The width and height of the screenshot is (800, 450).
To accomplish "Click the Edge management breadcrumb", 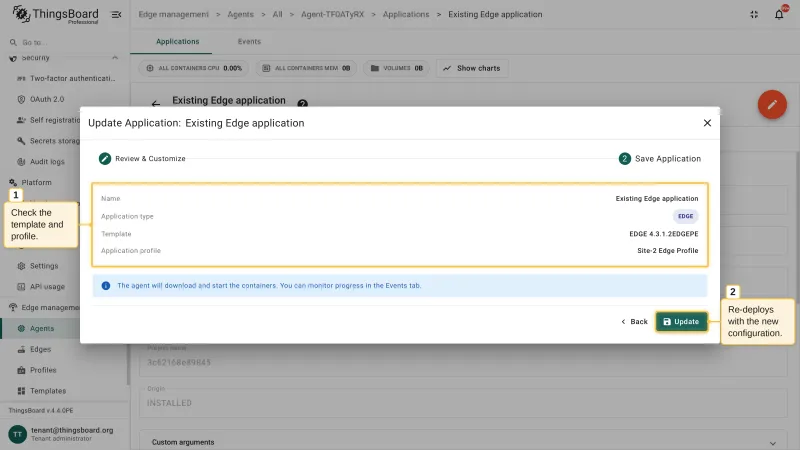I will [x=173, y=14].
